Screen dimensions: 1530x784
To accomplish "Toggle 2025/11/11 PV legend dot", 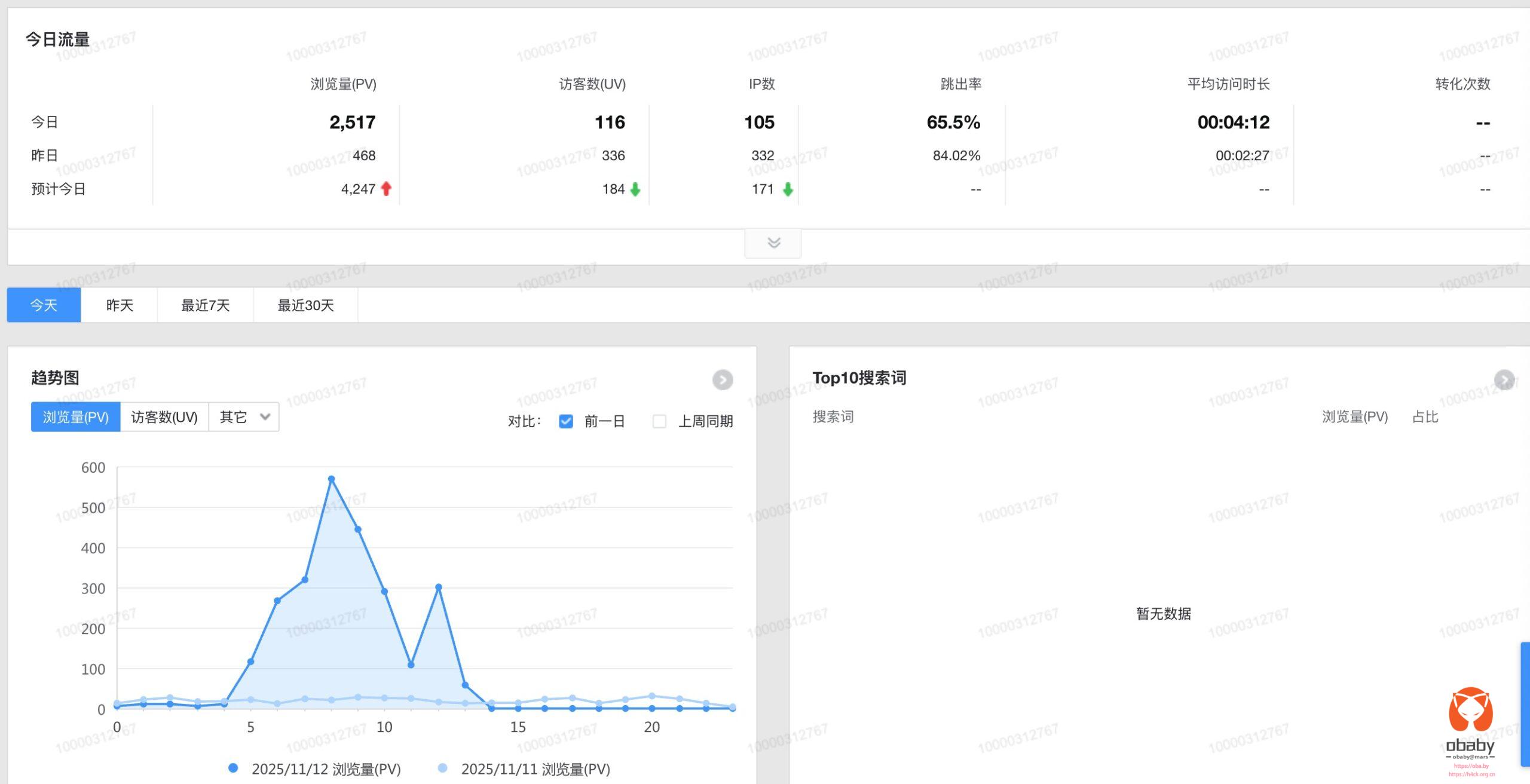I will point(442,768).
